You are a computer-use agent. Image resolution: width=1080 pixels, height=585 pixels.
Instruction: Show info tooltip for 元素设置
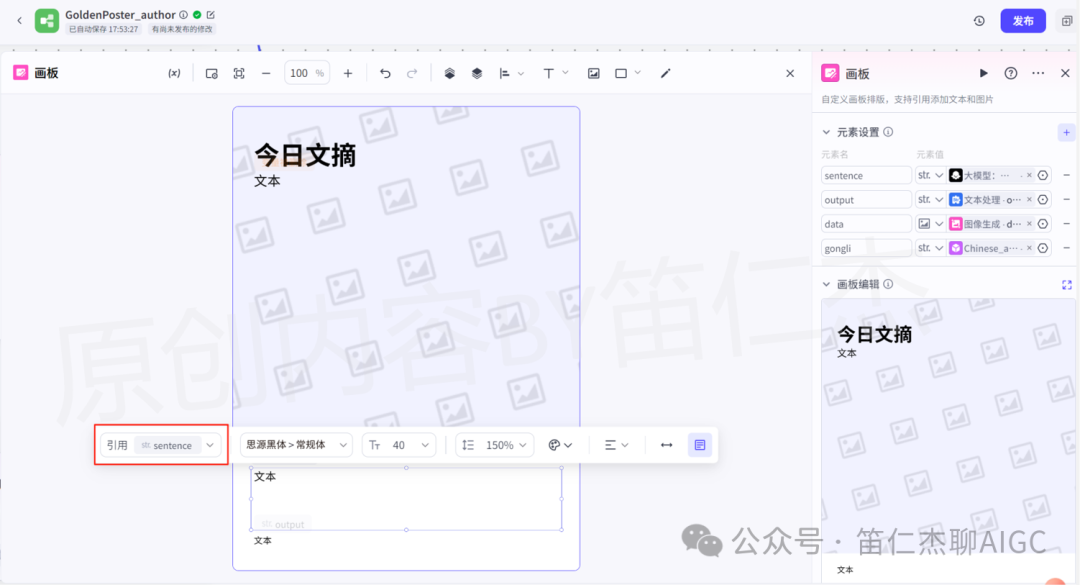pyautogui.click(x=888, y=132)
